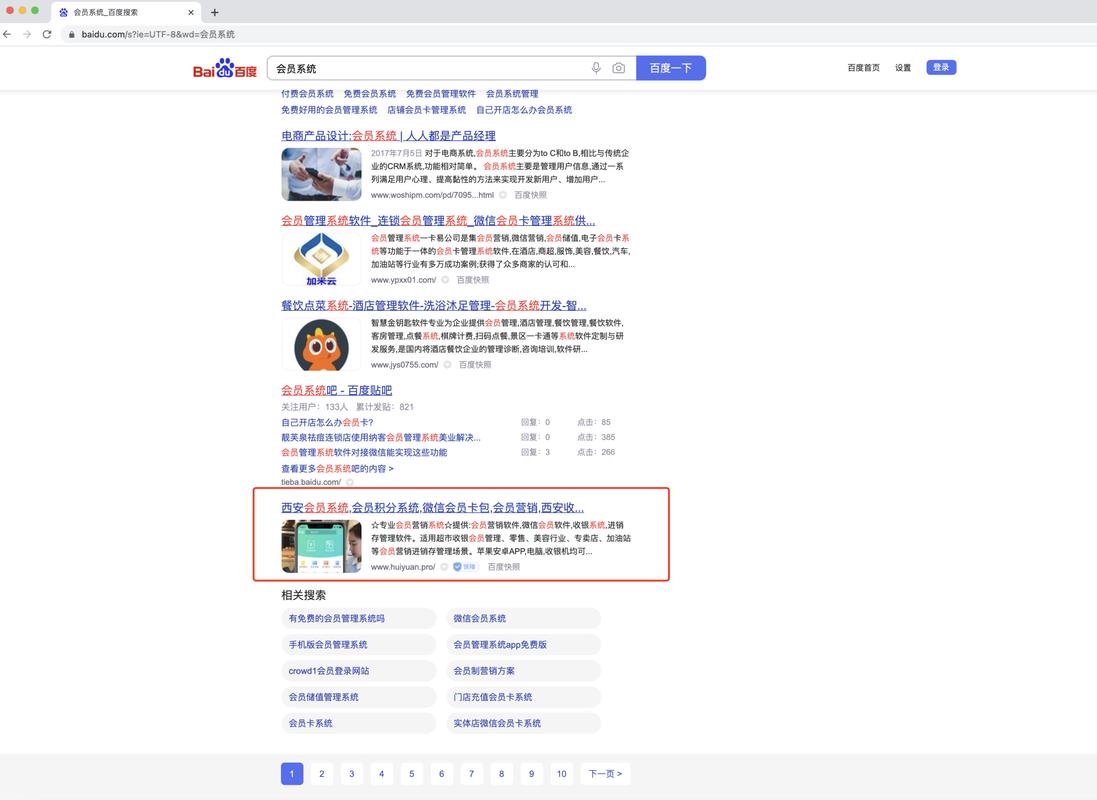Open tieba post 会员管理系统软件对接微信
Viewport: 1097px width, 800px height.
point(364,453)
